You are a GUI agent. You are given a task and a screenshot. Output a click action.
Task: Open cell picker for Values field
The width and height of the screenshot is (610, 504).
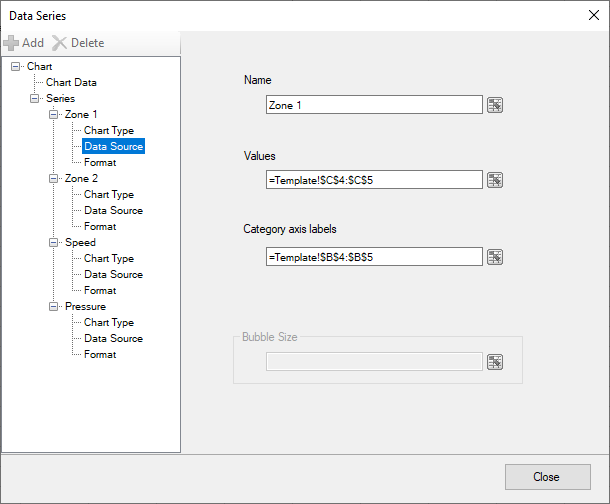click(x=495, y=180)
